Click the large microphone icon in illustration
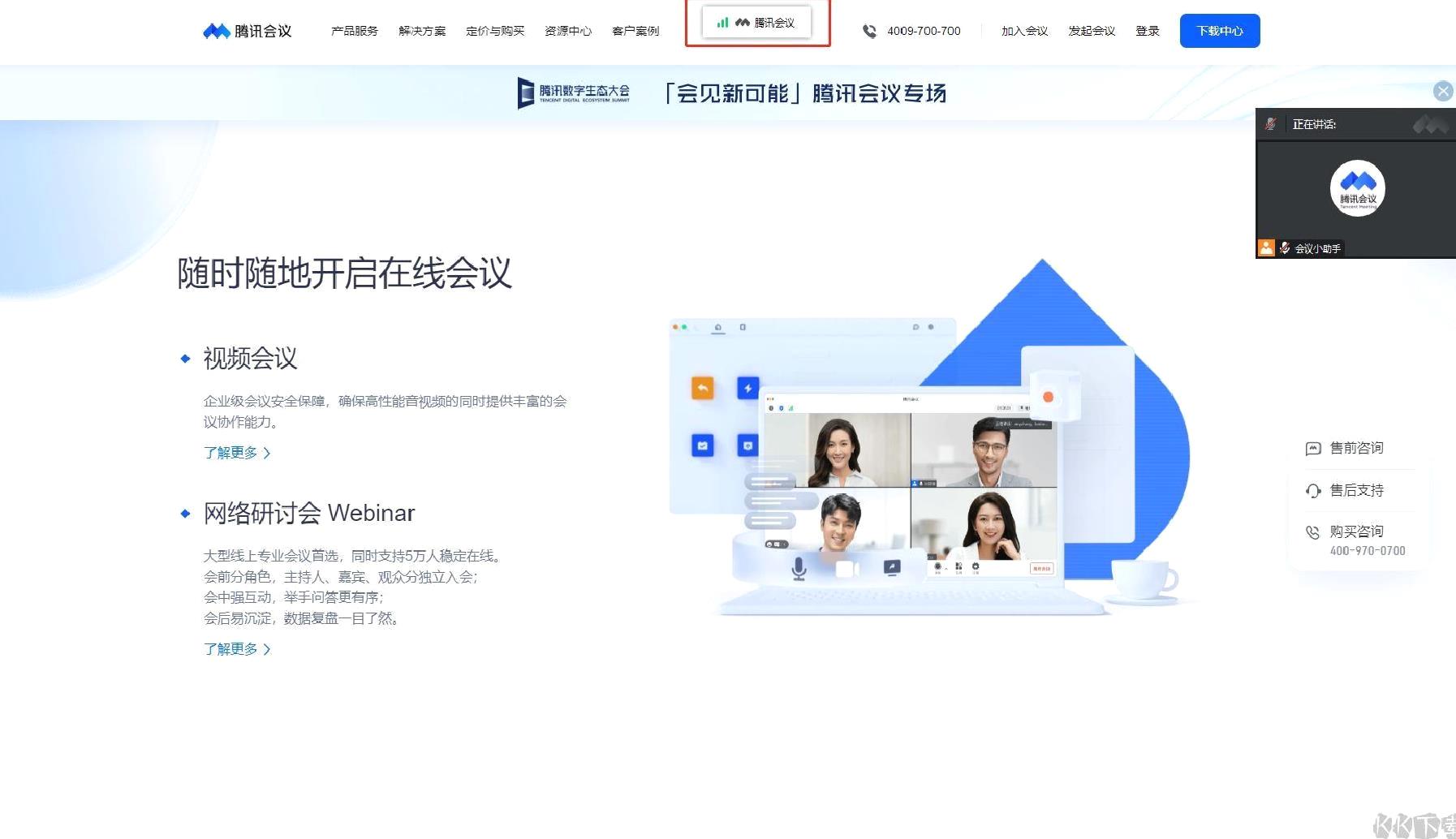The image size is (1456, 839). tap(799, 568)
